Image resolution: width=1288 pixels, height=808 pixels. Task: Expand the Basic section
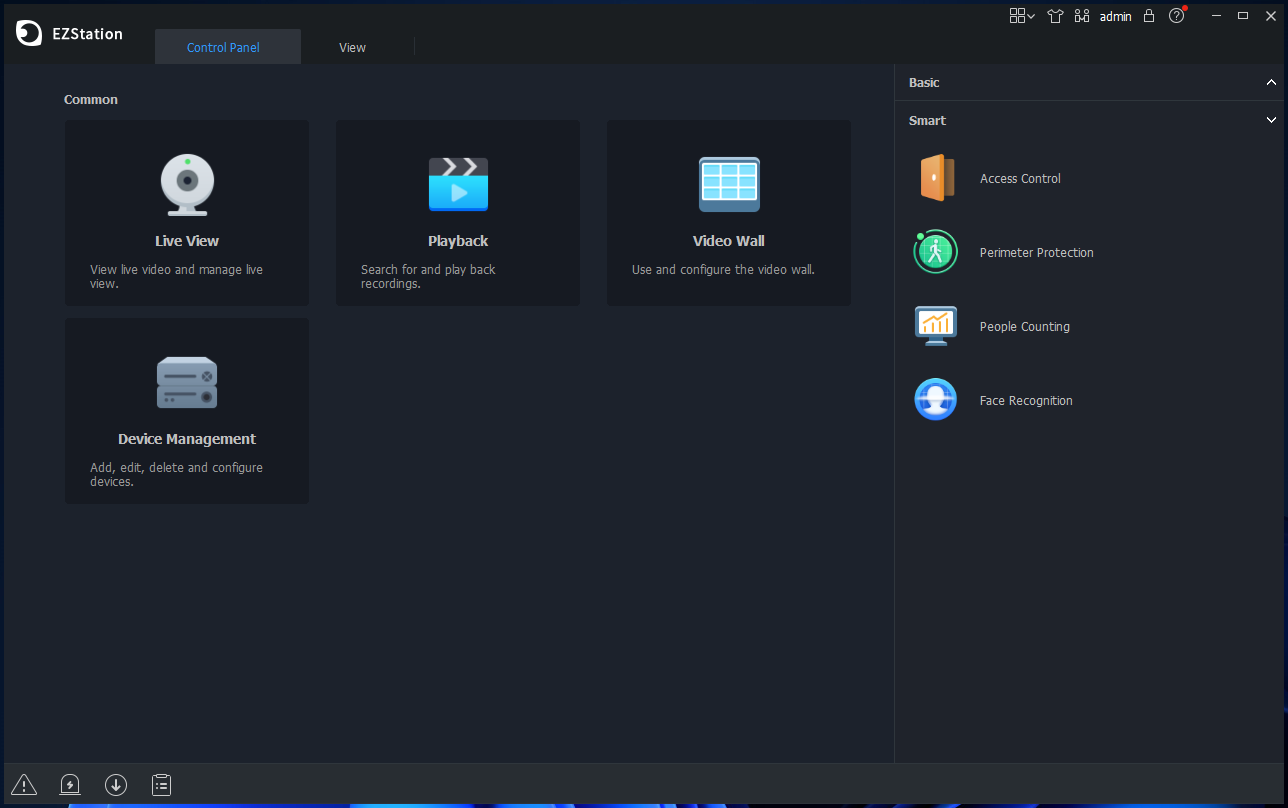(x=1271, y=82)
